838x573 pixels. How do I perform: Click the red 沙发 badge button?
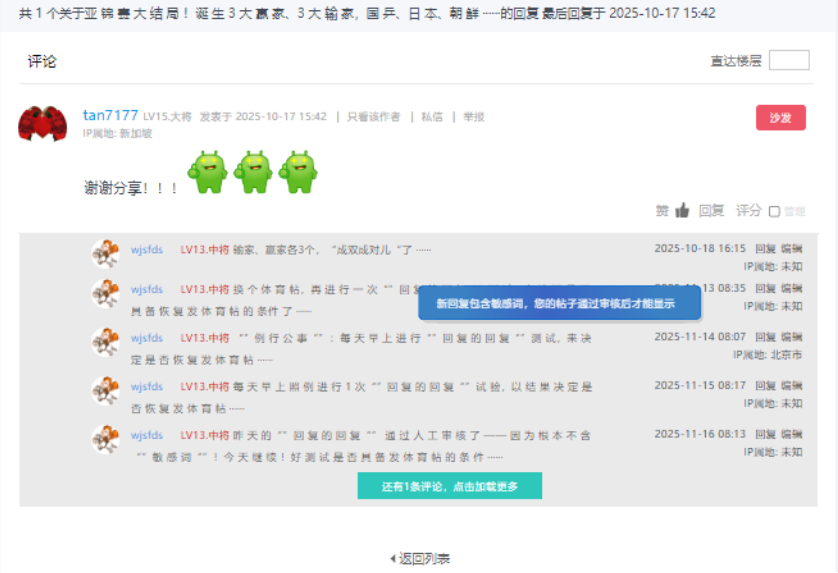click(x=780, y=118)
